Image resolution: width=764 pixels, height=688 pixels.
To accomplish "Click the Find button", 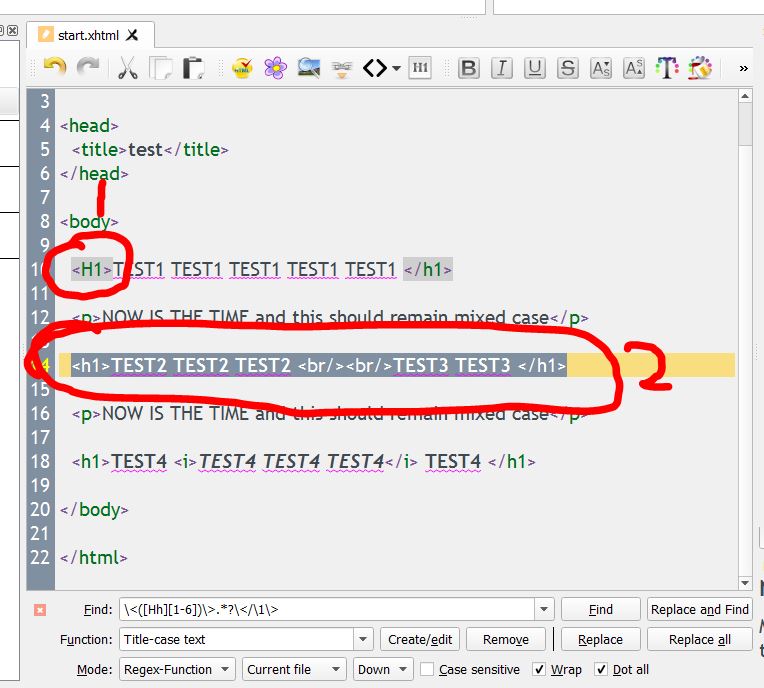I will click(600, 610).
